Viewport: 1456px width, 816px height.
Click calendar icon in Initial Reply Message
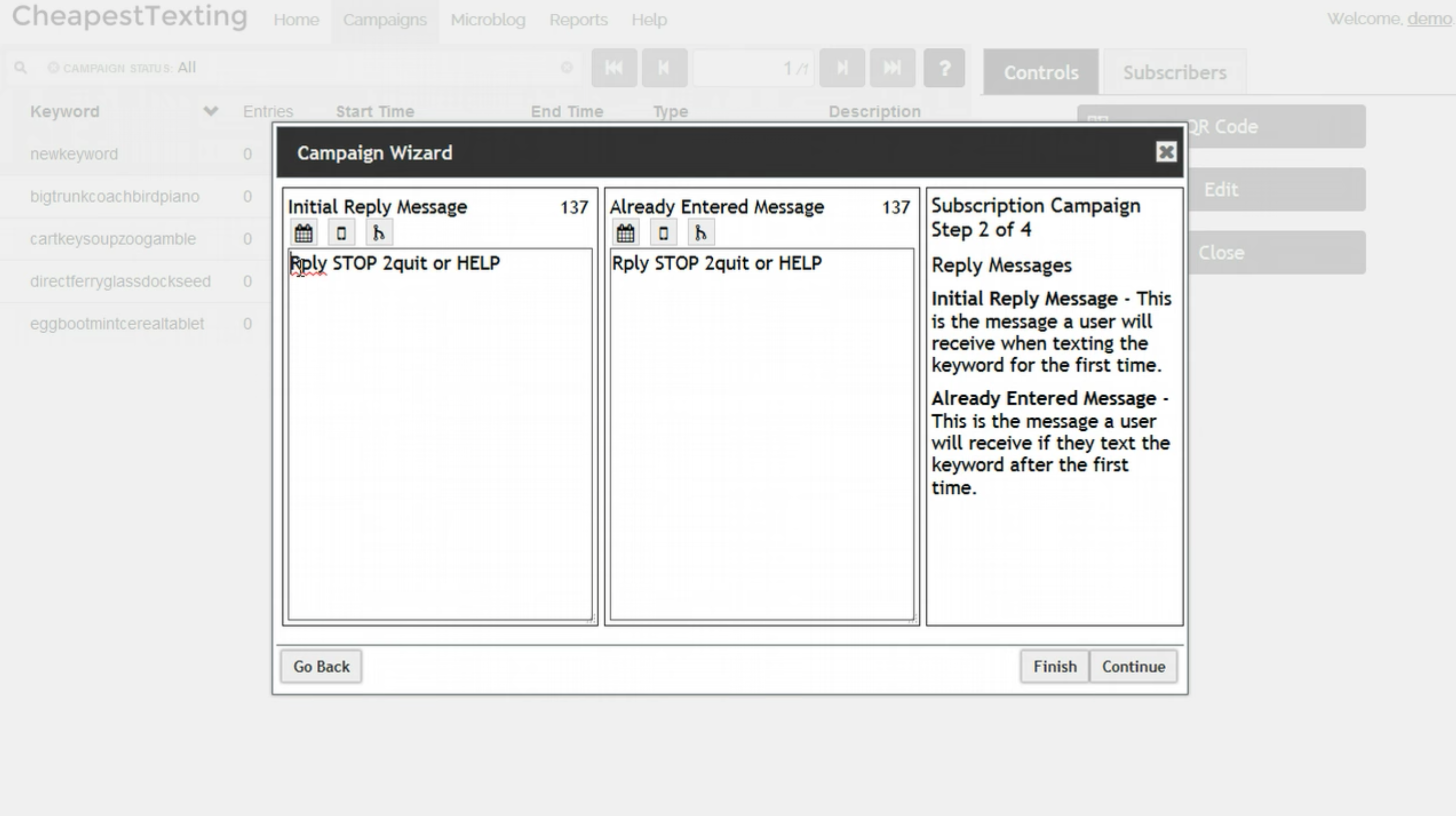pyautogui.click(x=304, y=233)
